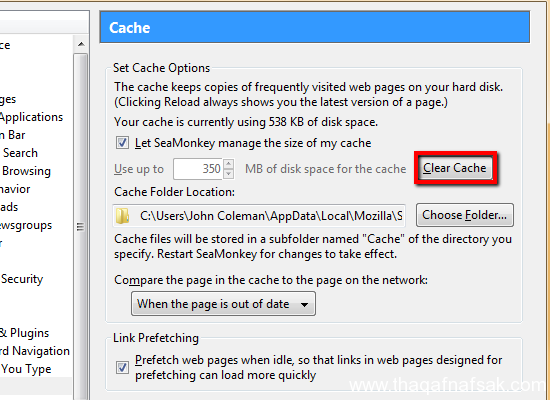Toggle Let SeaMonkey manage cache size checkbox
The width and height of the screenshot is (550, 400).
tap(122, 143)
